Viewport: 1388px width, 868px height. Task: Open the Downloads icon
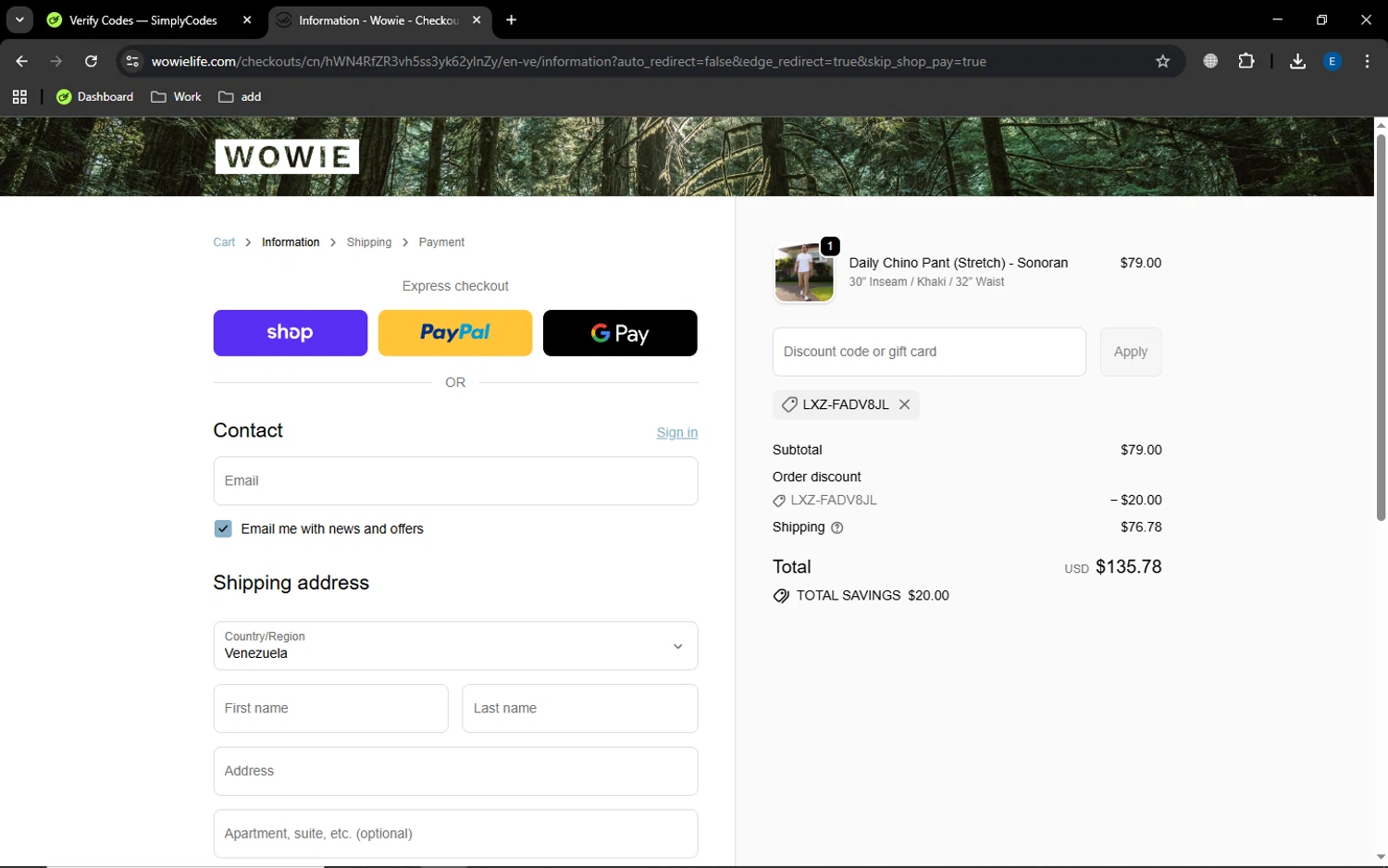click(x=1297, y=61)
